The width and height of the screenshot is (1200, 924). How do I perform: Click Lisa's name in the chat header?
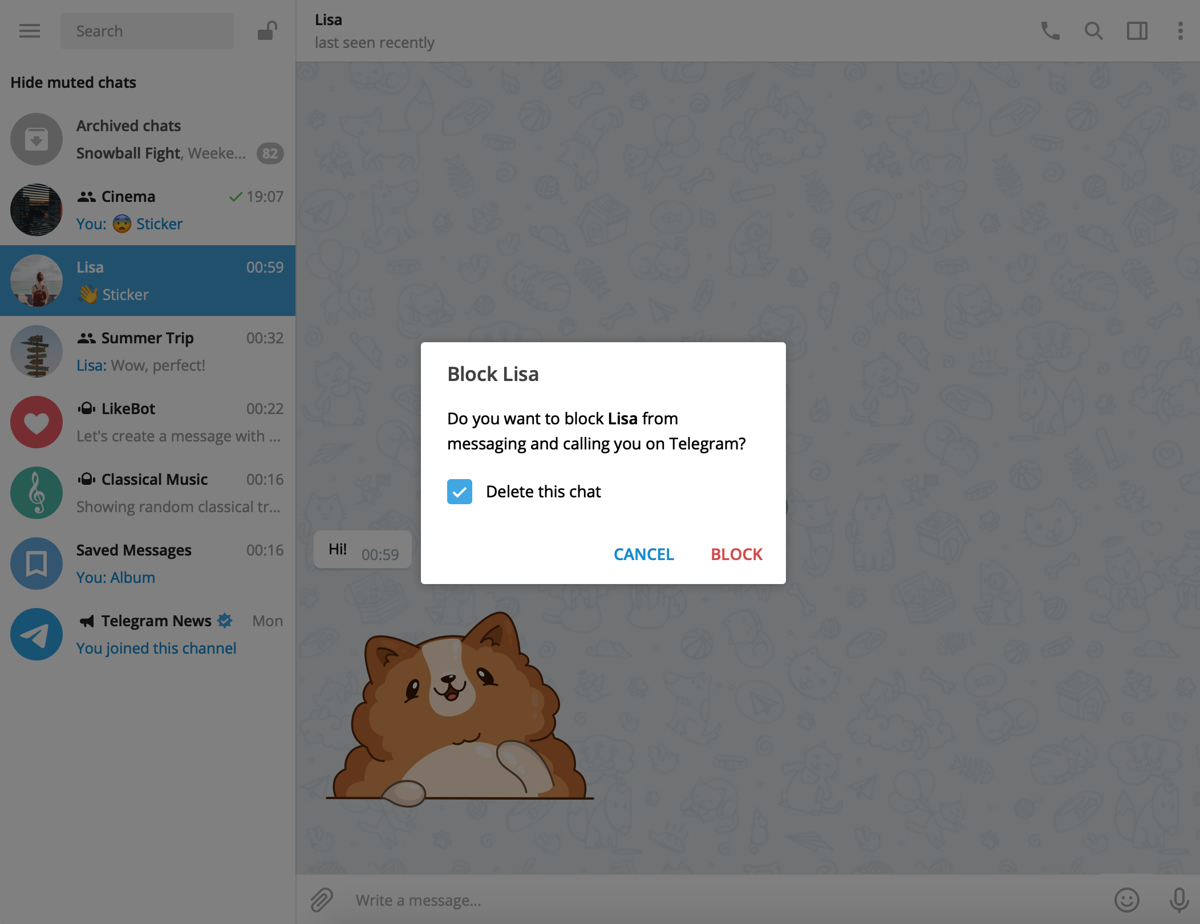tap(329, 19)
